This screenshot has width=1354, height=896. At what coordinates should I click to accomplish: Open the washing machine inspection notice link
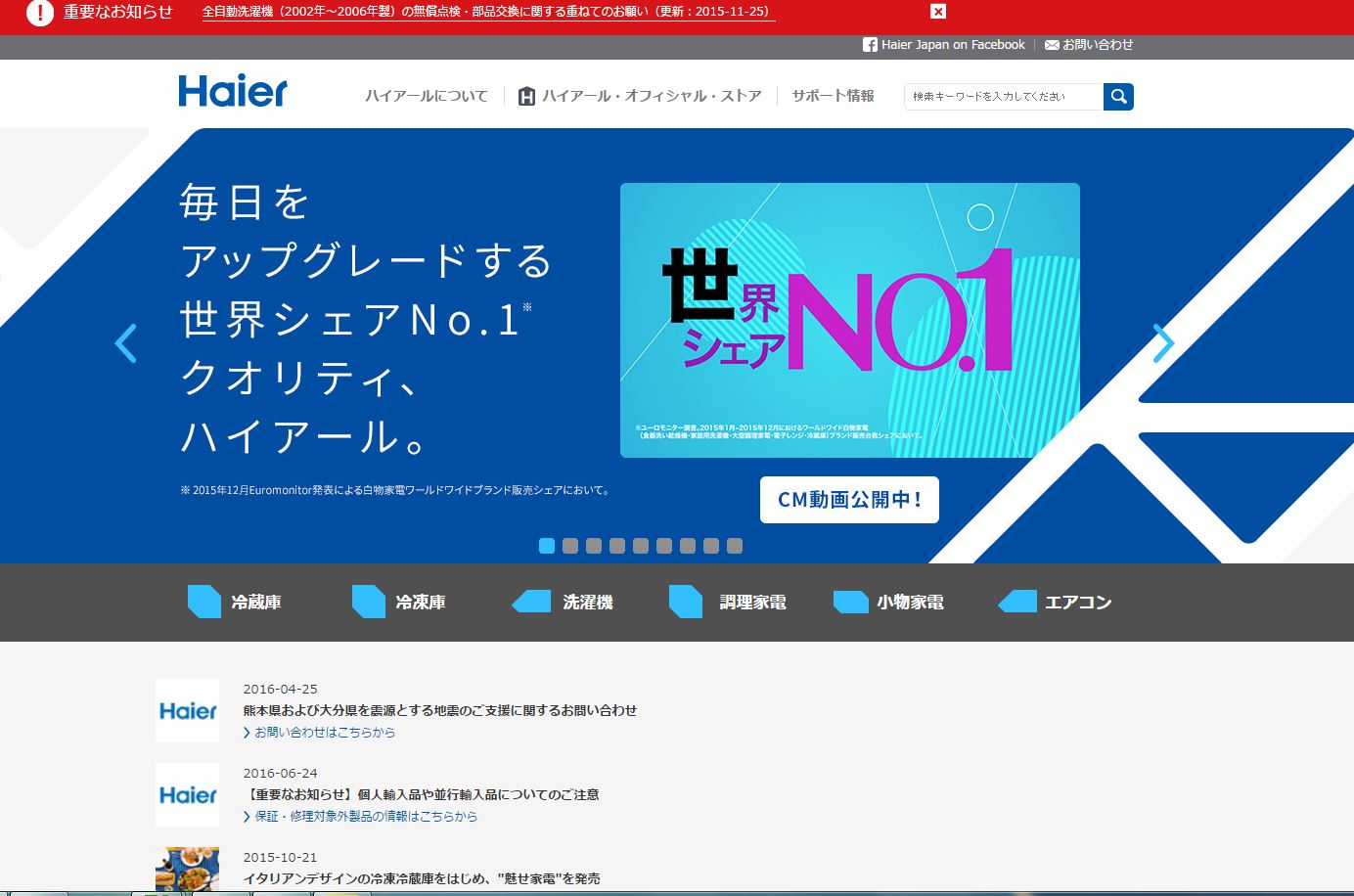pyautogui.click(x=487, y=12)
